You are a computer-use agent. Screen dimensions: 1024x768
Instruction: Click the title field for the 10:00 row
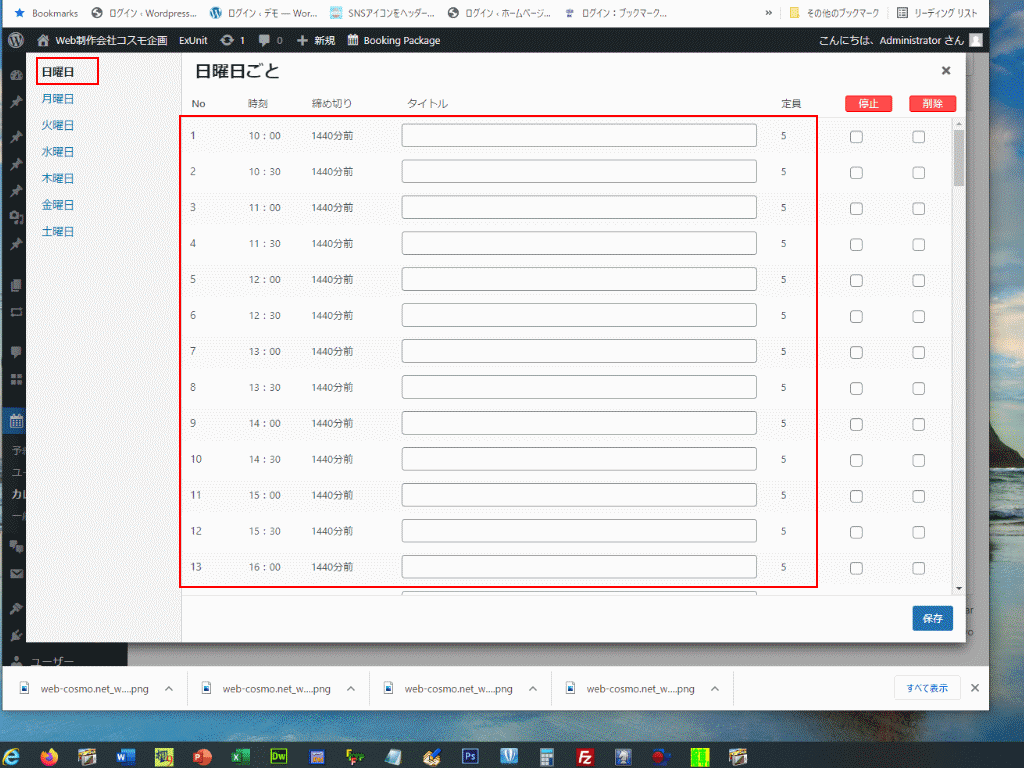[579, 136]
